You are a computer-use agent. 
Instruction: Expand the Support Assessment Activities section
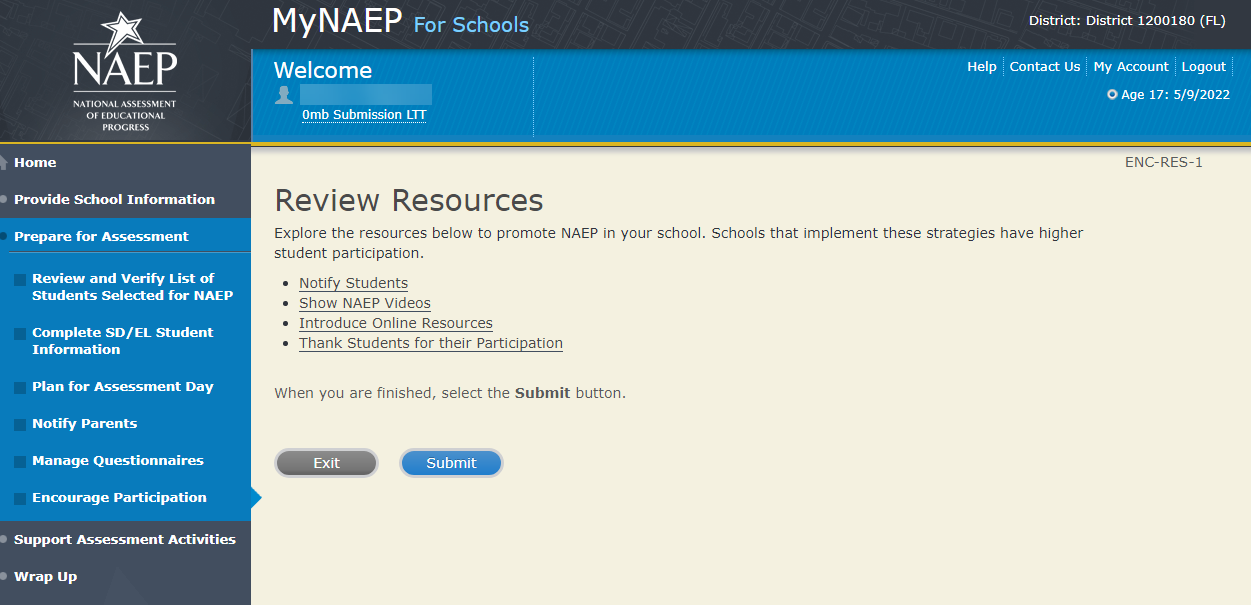click(x=124, y=539)
